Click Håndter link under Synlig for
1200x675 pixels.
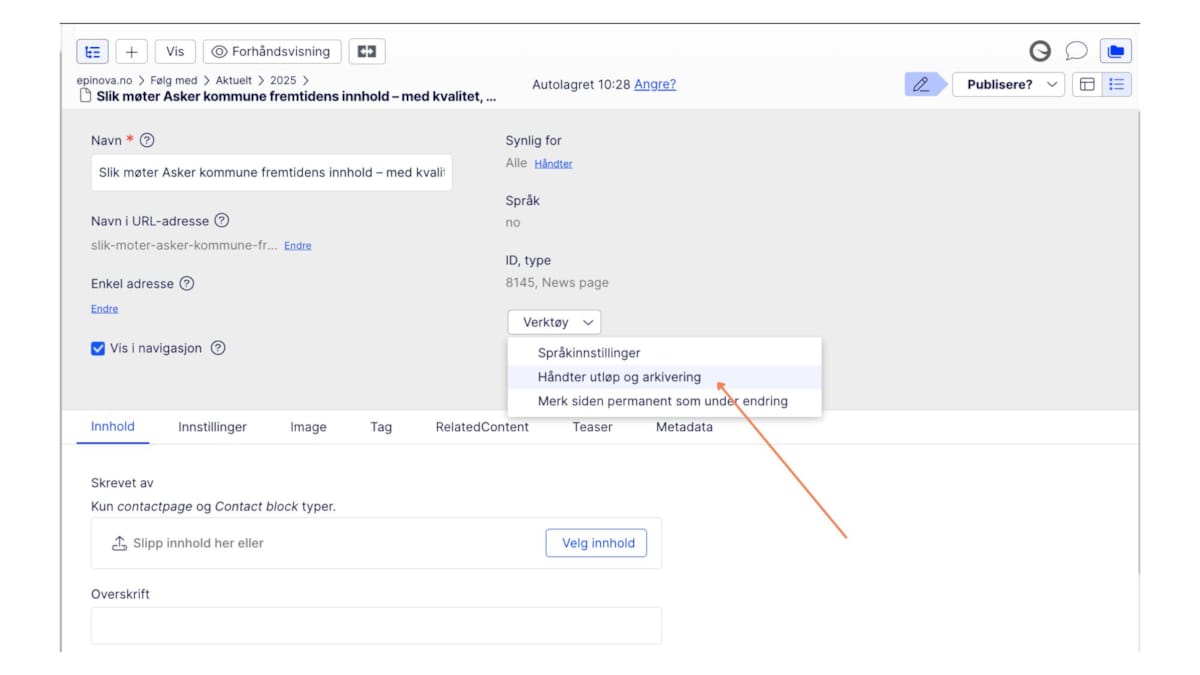pyautogui.click(x=553, y=164)
